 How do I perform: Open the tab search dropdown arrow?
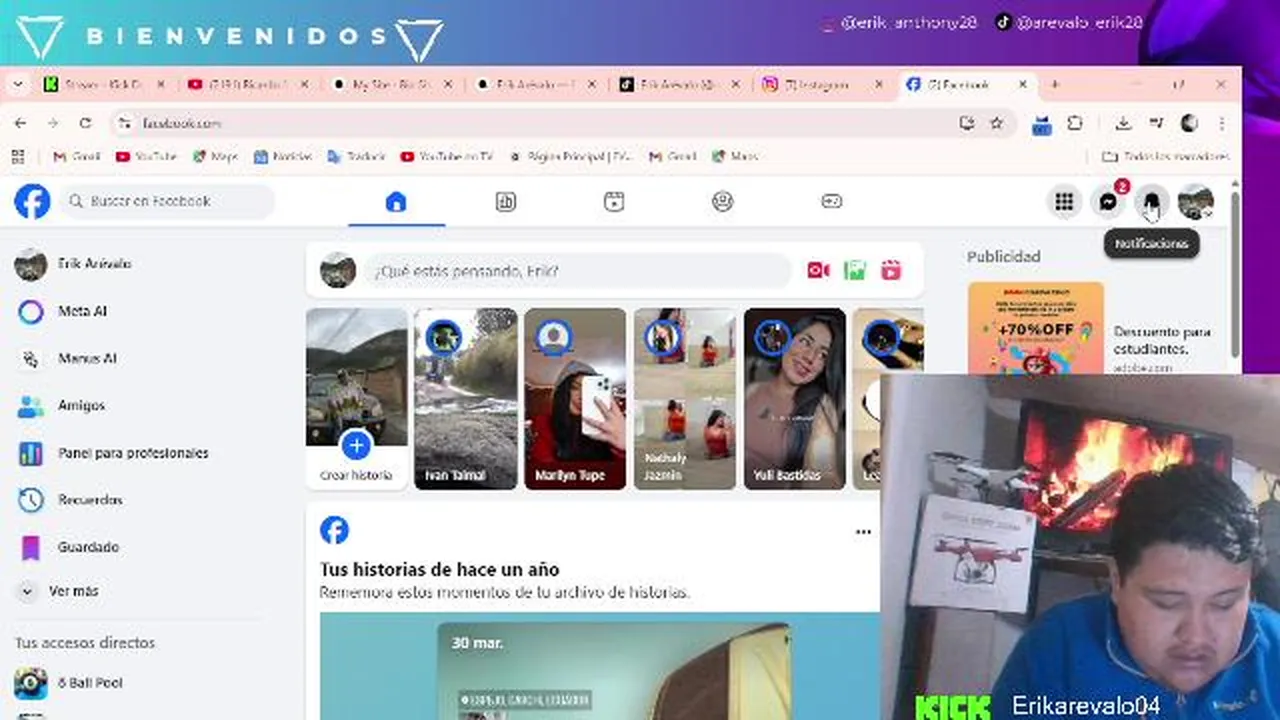(18, 85)
